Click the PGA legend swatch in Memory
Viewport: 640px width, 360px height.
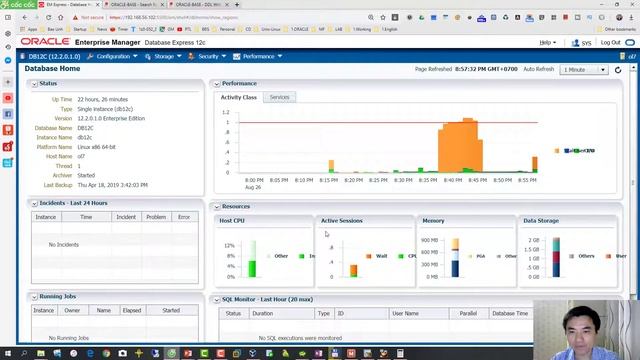click(470, 256)
